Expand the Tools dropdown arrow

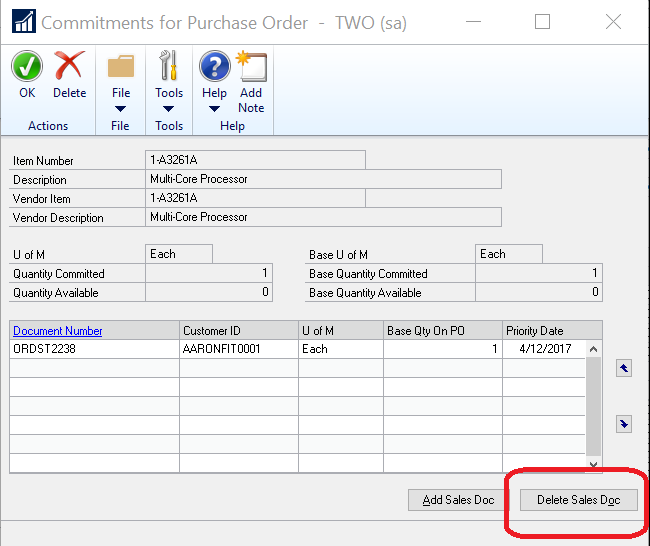(169, 109)
